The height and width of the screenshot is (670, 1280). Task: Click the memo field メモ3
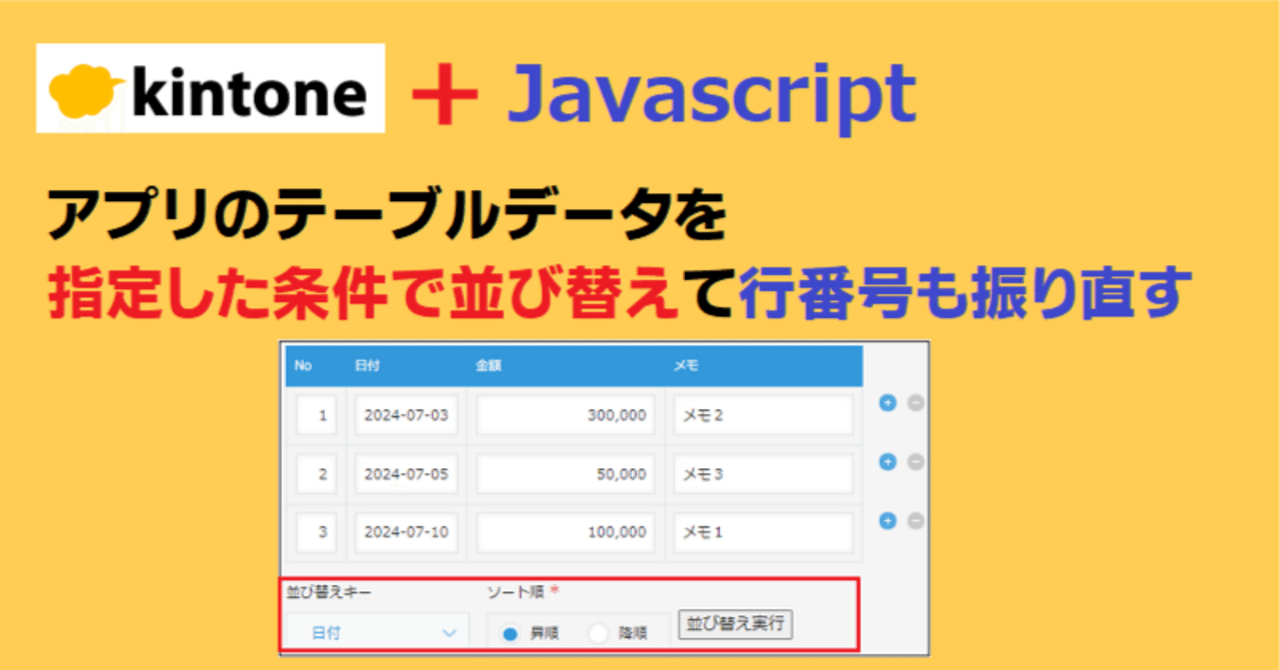pos(763,474)
